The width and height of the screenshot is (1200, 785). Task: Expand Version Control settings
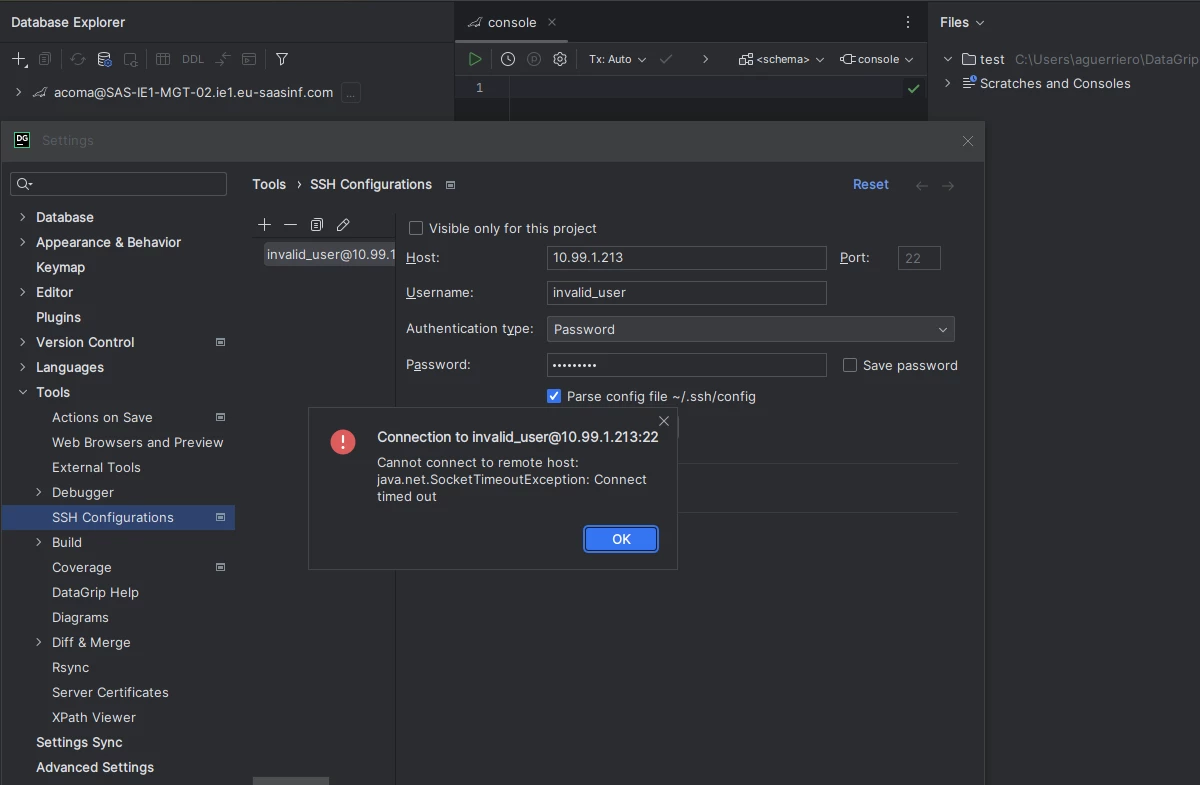(23, 342)
